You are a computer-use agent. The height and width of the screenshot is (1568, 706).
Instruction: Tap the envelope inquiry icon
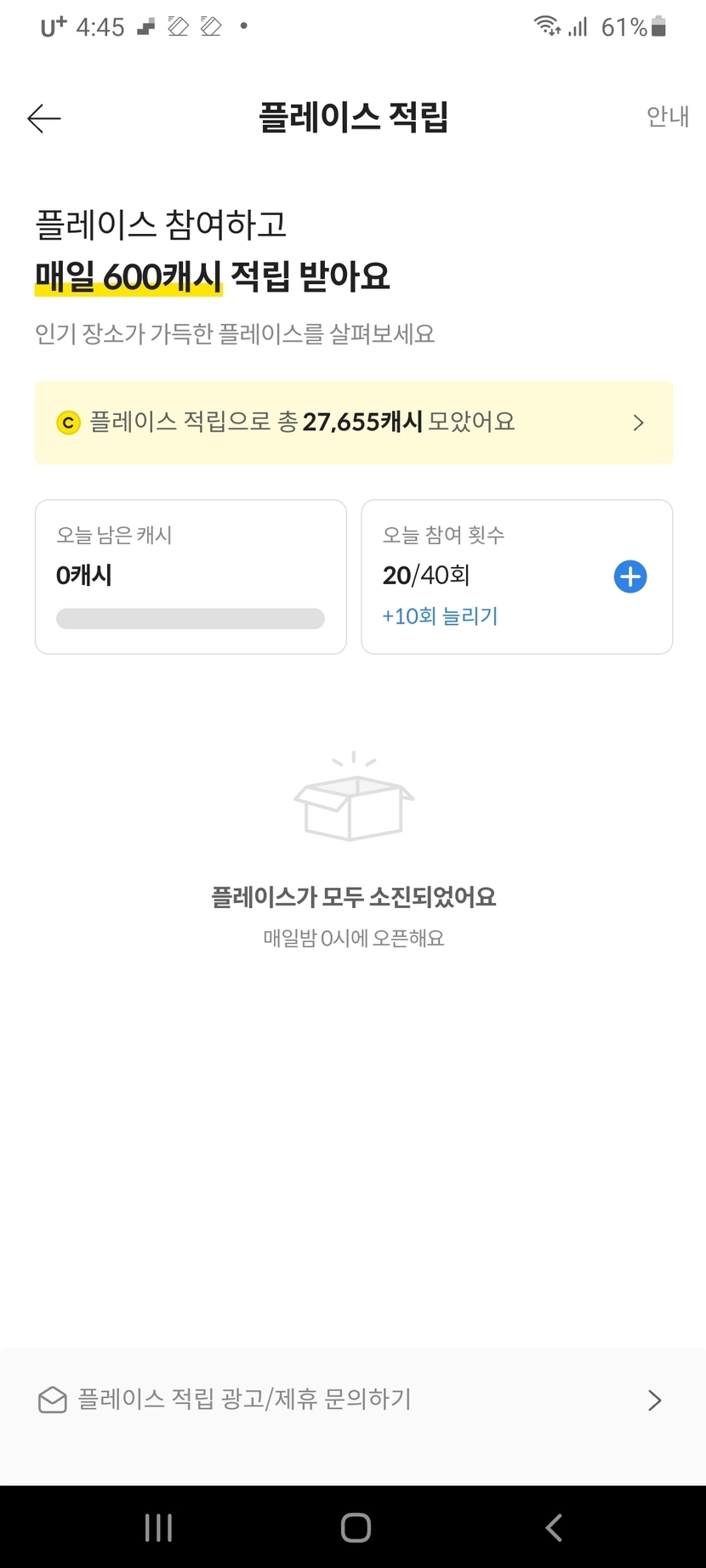pyautogui.click(x=53, y=1400)
